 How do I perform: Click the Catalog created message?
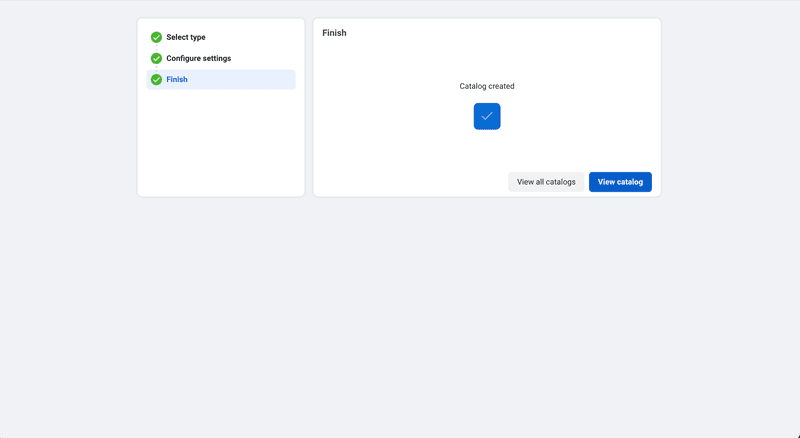tap(487, 86)
